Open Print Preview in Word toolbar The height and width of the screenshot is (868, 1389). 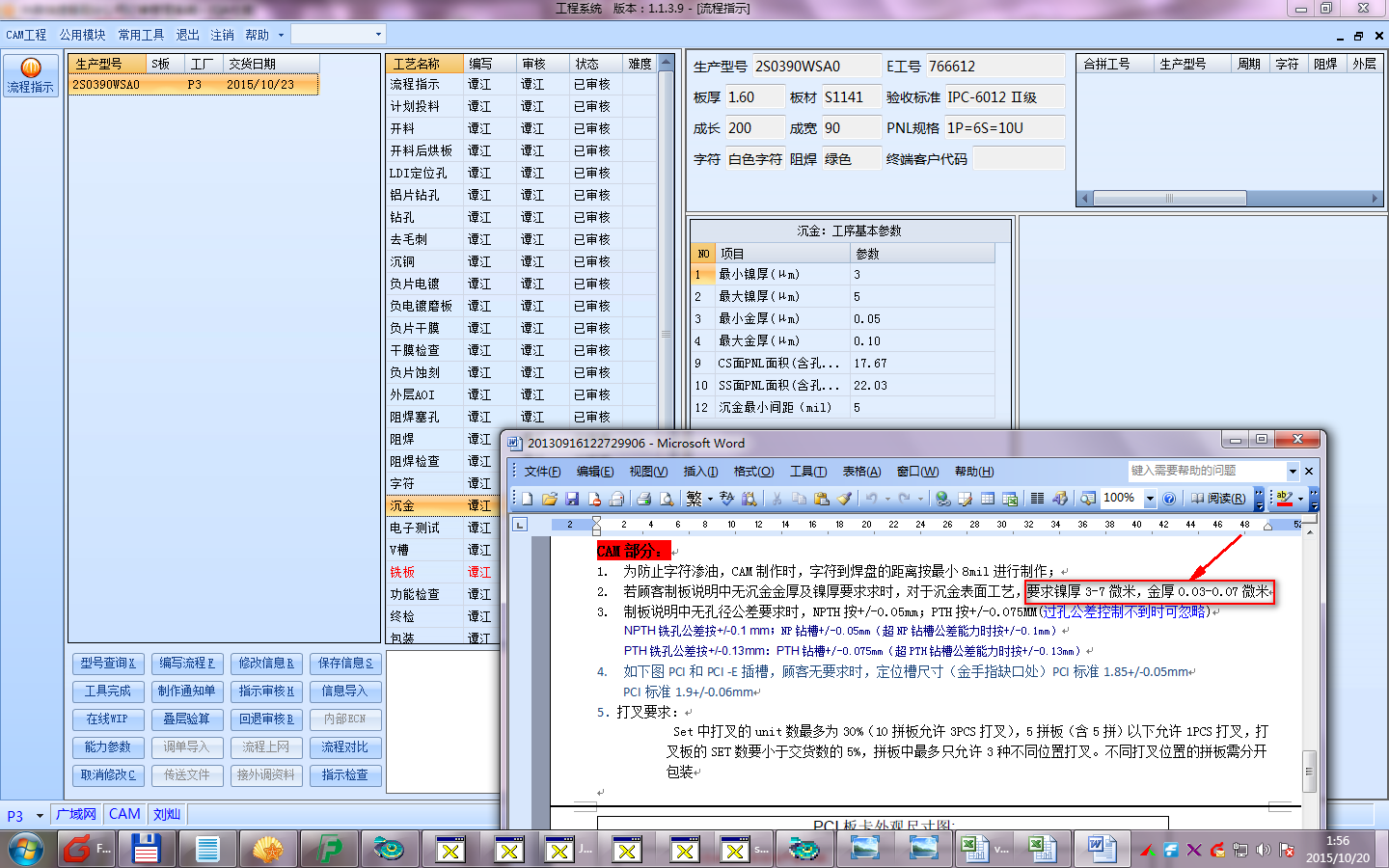click(x=667, y=499)
